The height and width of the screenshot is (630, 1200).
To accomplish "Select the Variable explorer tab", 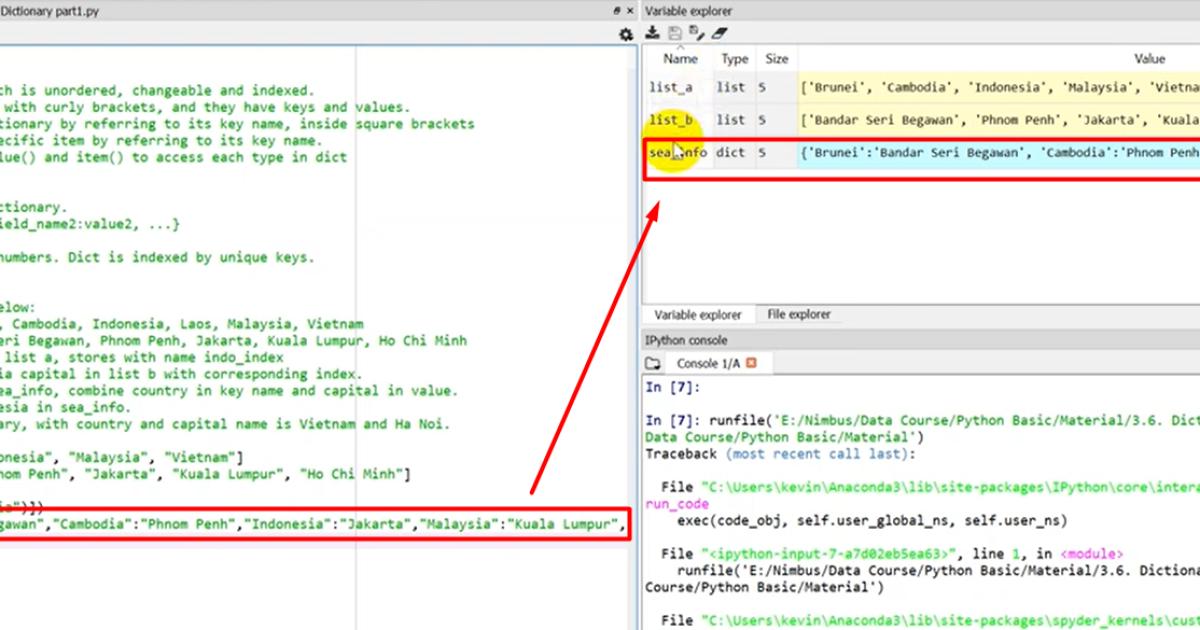I will pyautogui.click(x=698, y=314).
